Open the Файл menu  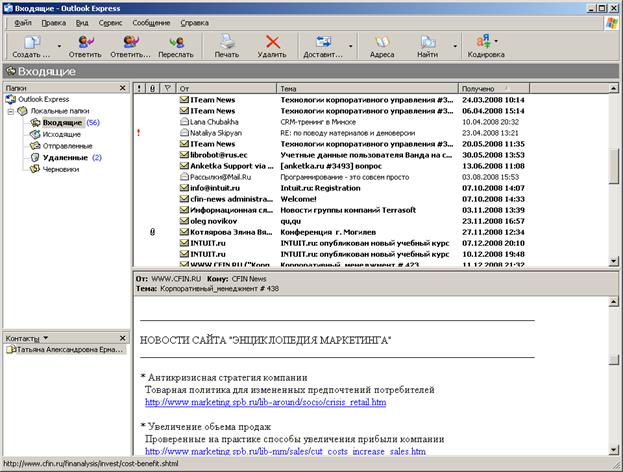tap(23, 23)
